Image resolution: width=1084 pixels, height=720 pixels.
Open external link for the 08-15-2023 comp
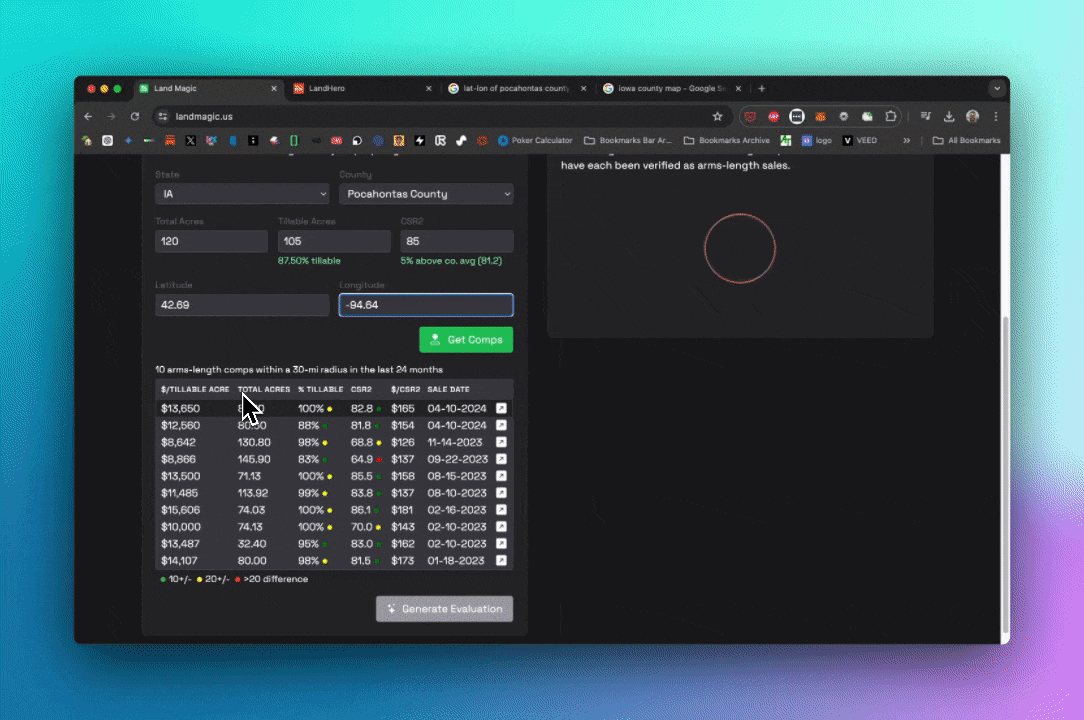(x=501, y=476)
